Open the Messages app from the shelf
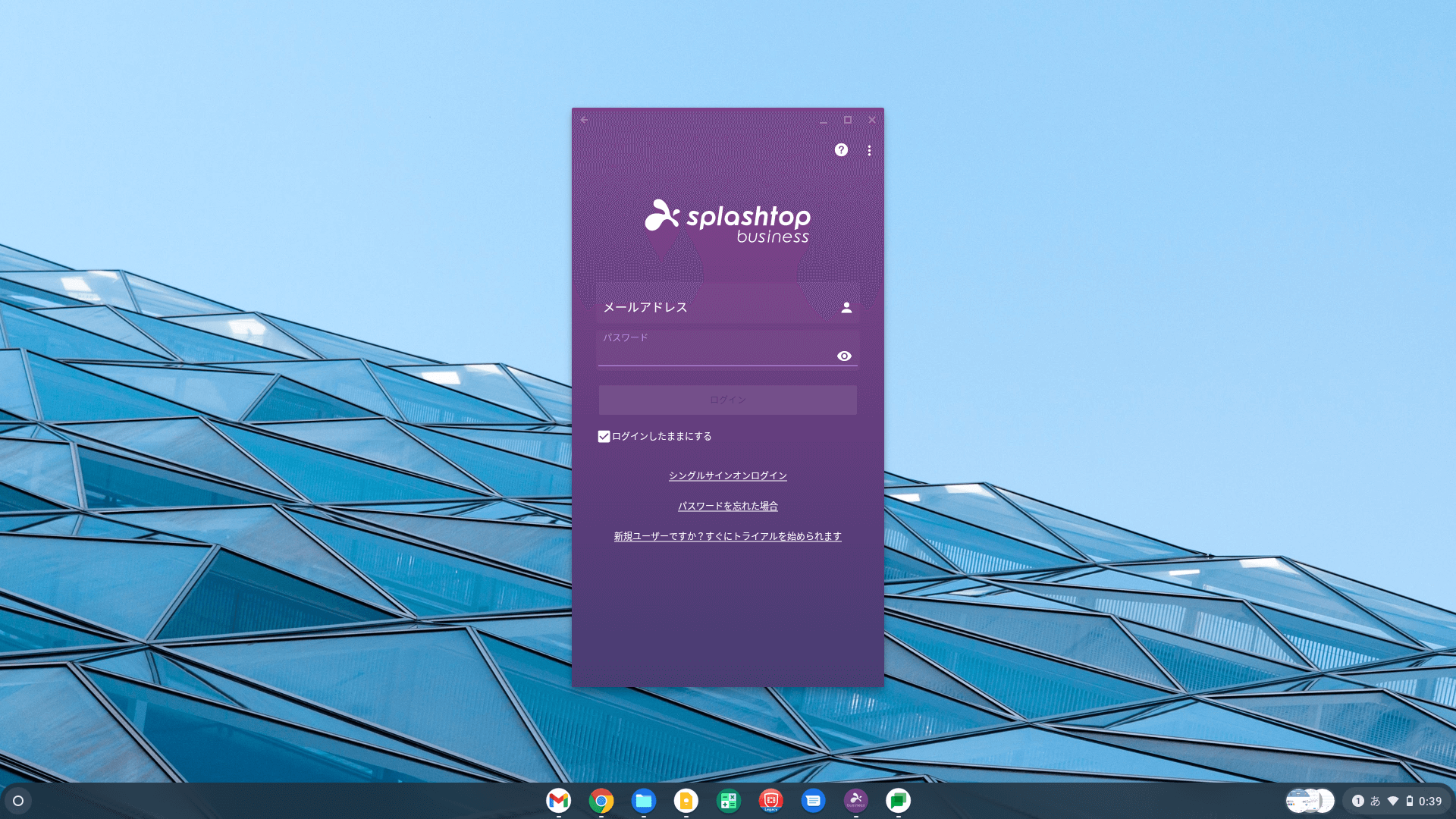The height and width of the screenshot is (819, 1456). (x=814, y=801)
